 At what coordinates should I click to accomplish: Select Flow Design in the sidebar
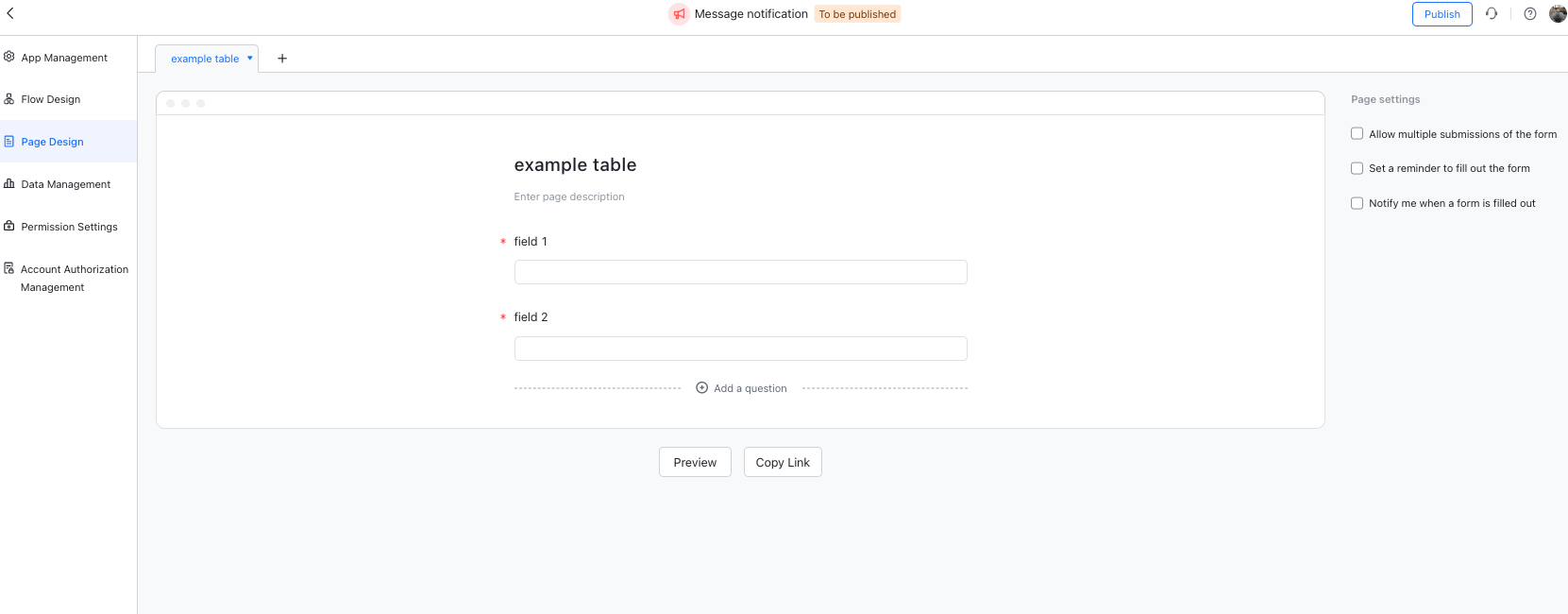52,98
